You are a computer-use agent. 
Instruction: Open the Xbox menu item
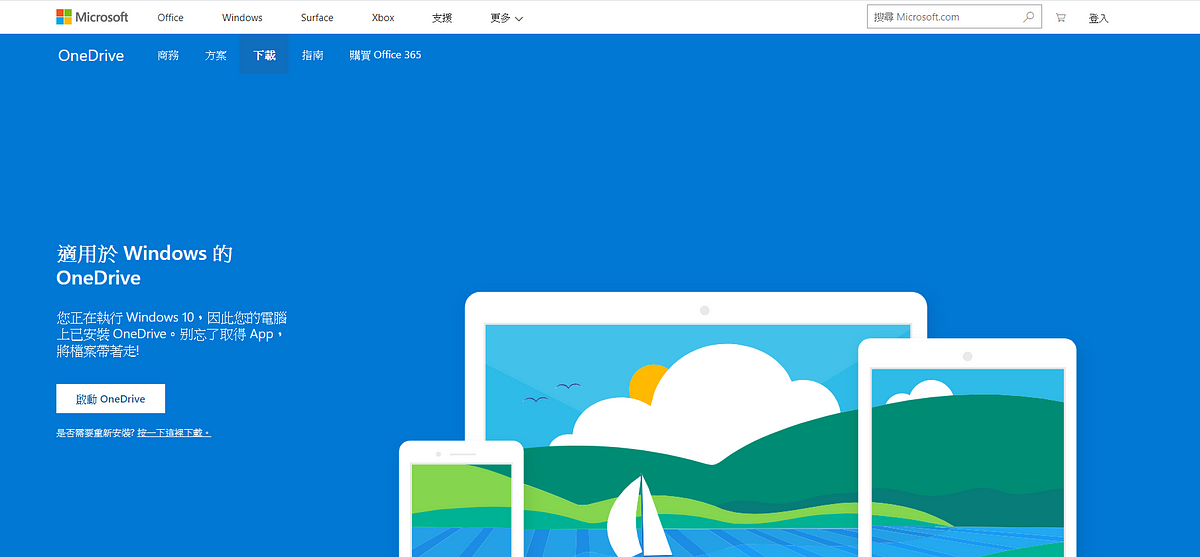(x=383, y=18)
